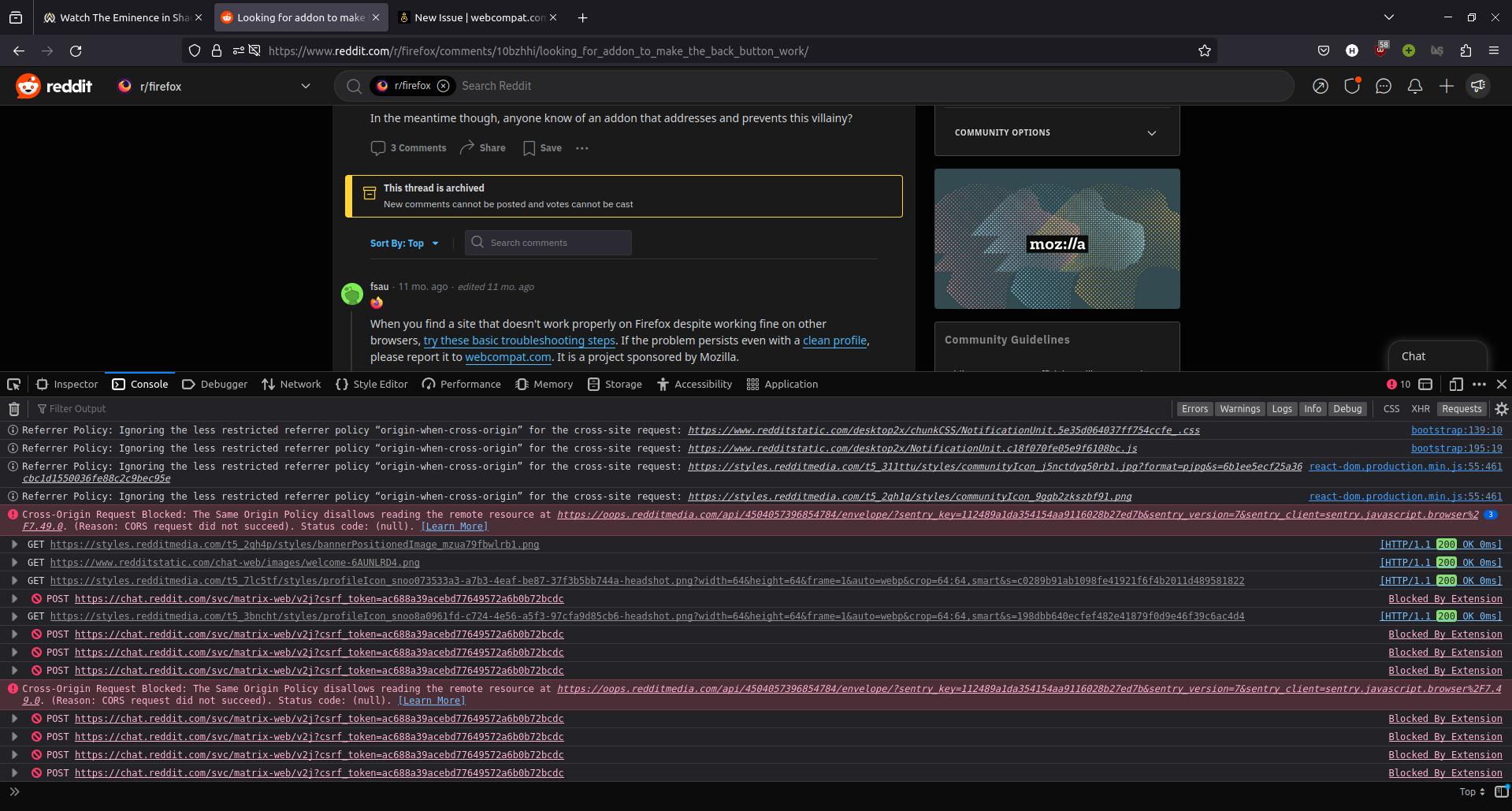Open new browser tab with plus
Image resolution: width=1512 pixels, height=811 pixels.
(582, 17)
